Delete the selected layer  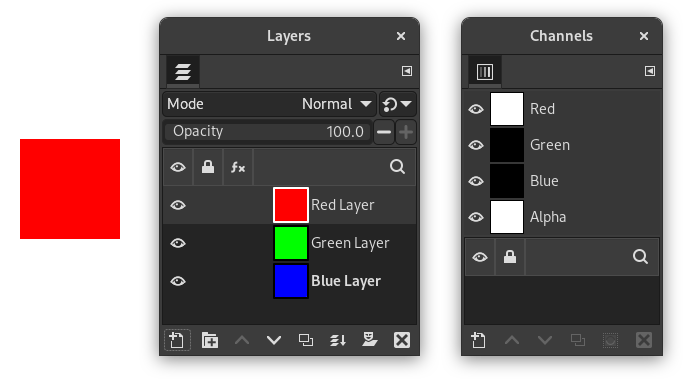[x=402, y=340]
